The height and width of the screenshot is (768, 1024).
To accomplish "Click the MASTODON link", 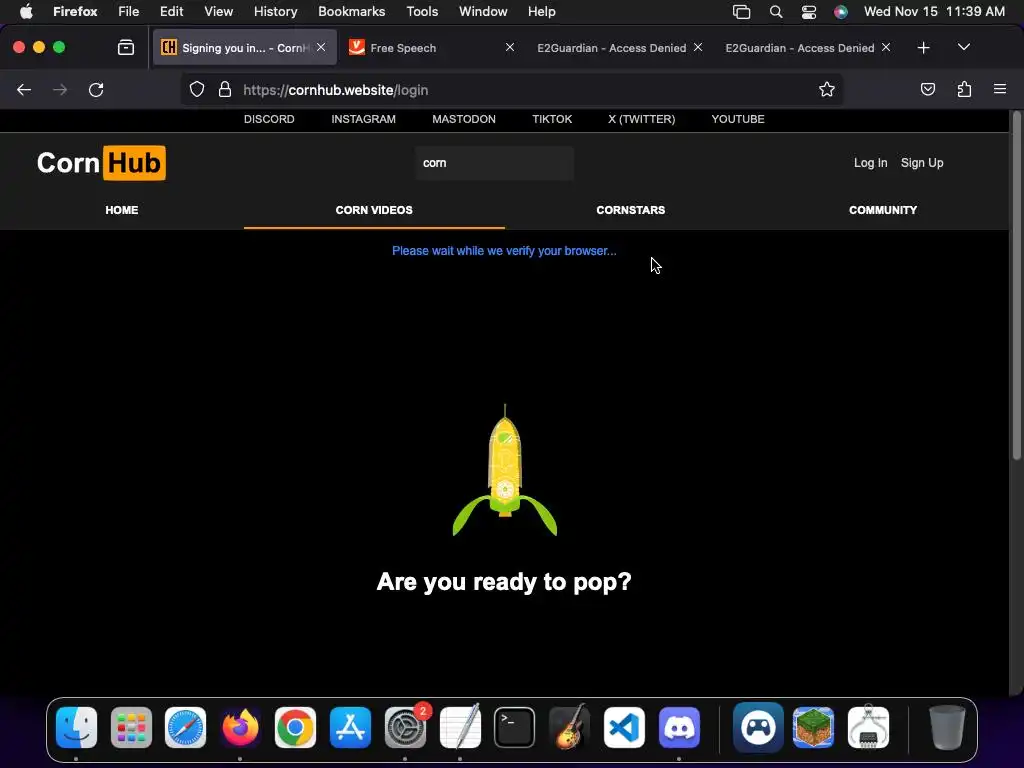I will (x=464, y=119).
